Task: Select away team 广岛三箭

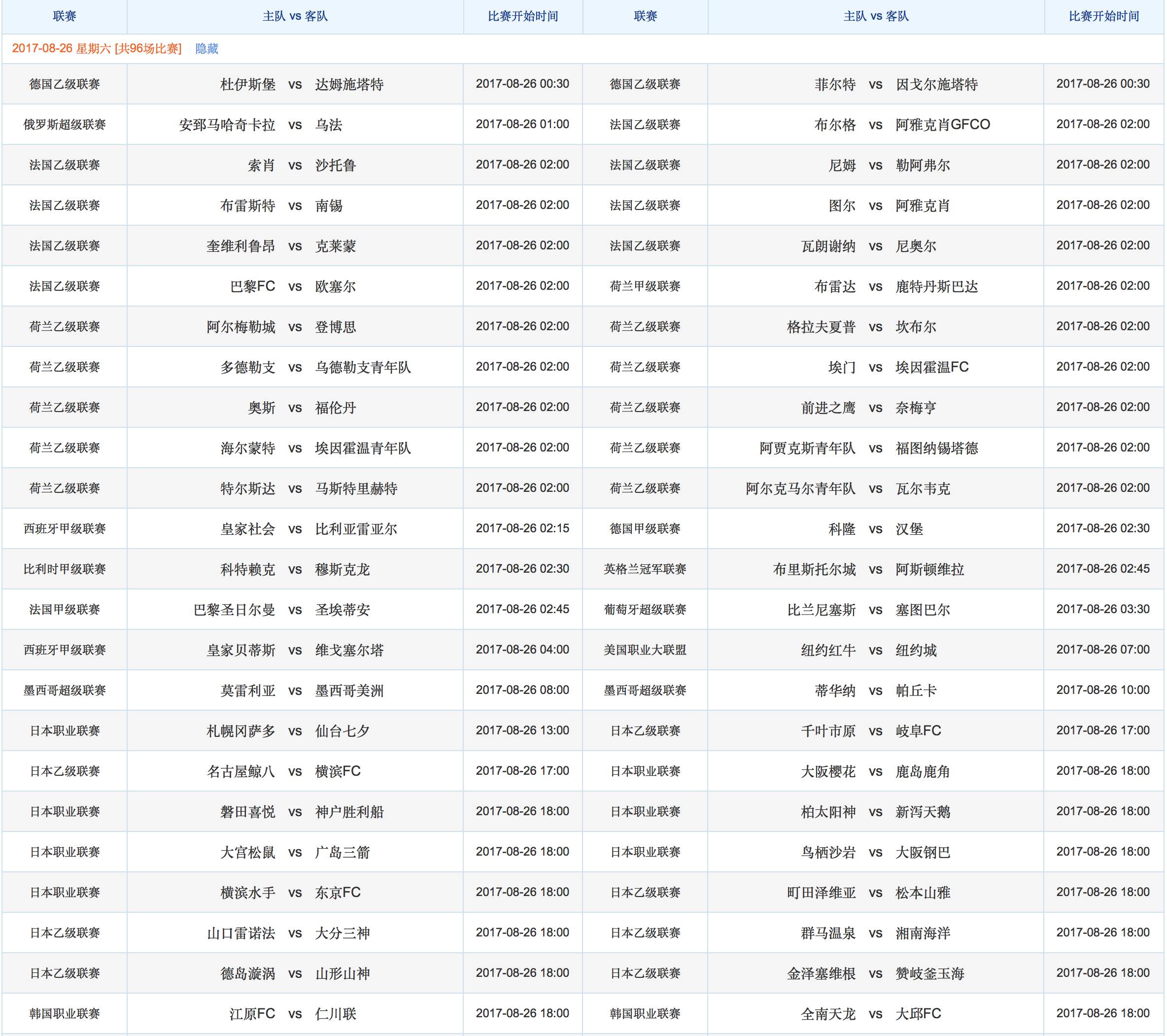Action: tap(343, 853)
